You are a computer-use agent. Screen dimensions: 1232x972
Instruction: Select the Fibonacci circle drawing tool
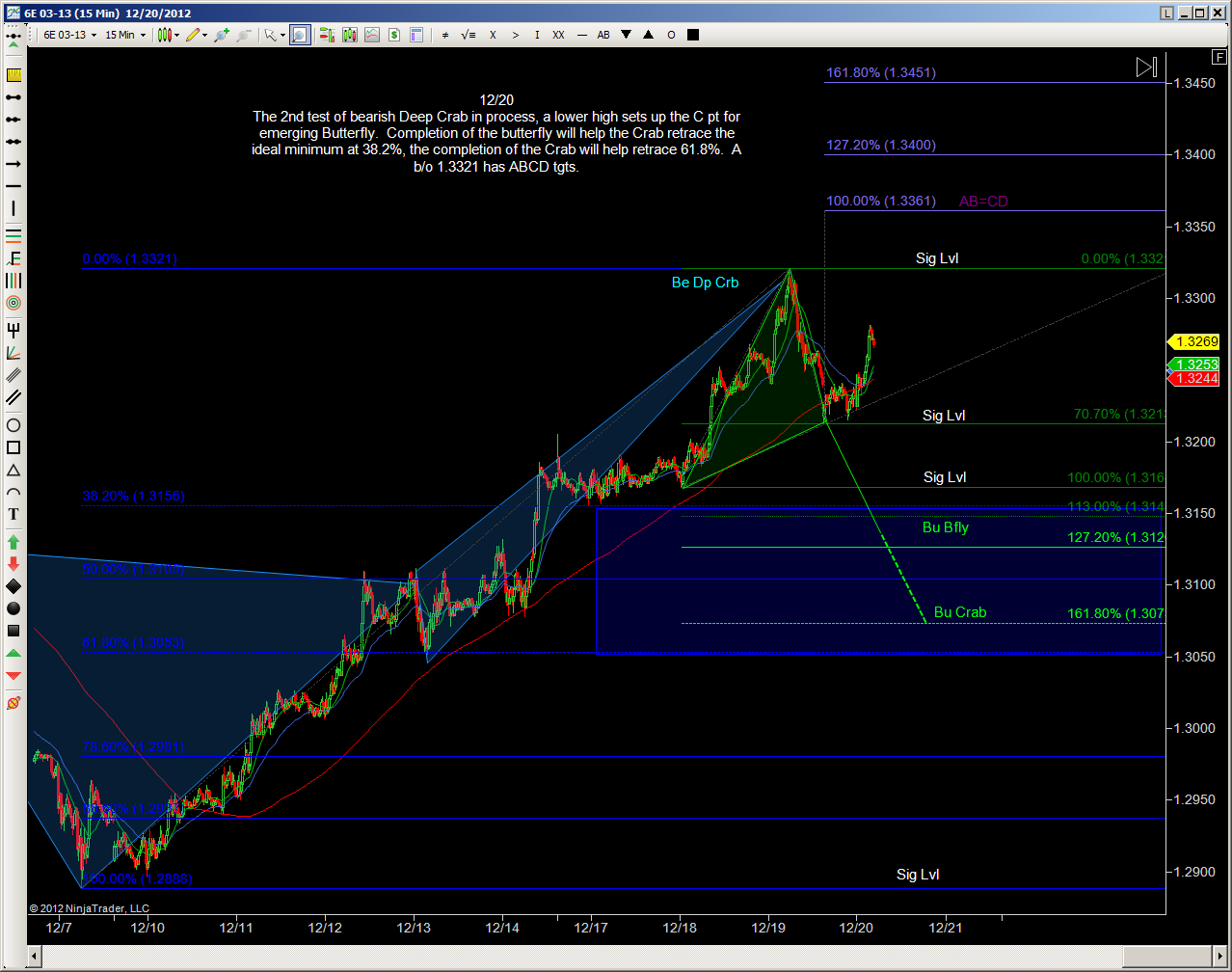[x=13, y=303]
